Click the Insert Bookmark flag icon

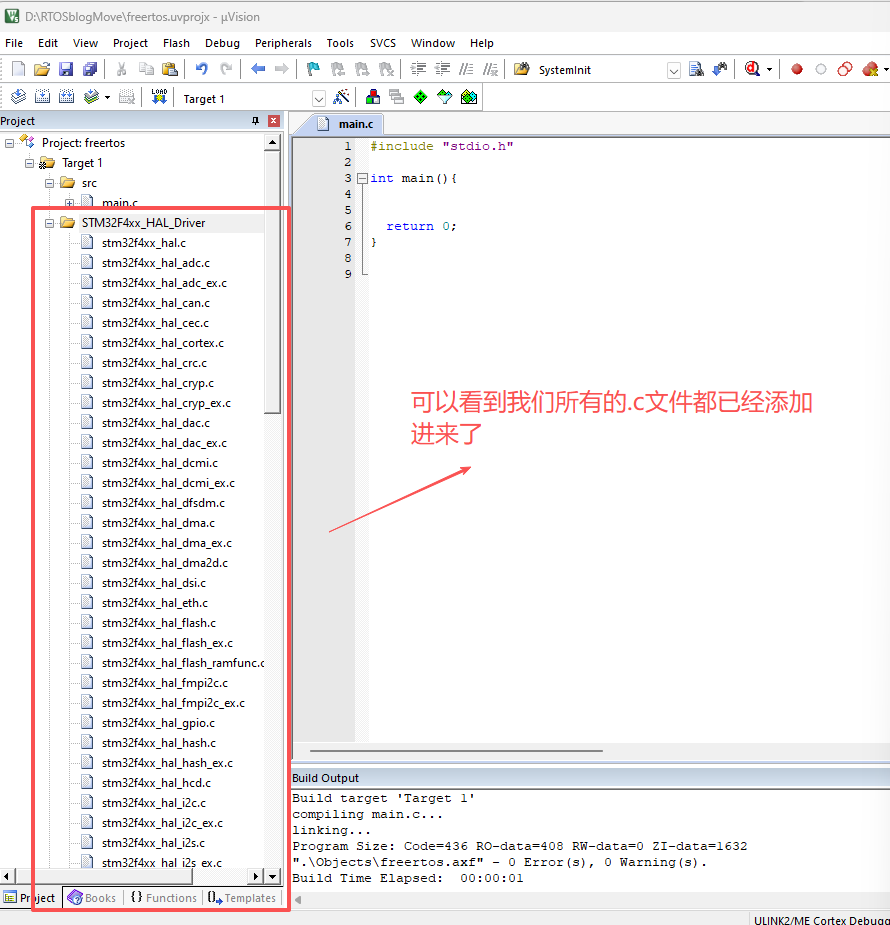(313, 69)
